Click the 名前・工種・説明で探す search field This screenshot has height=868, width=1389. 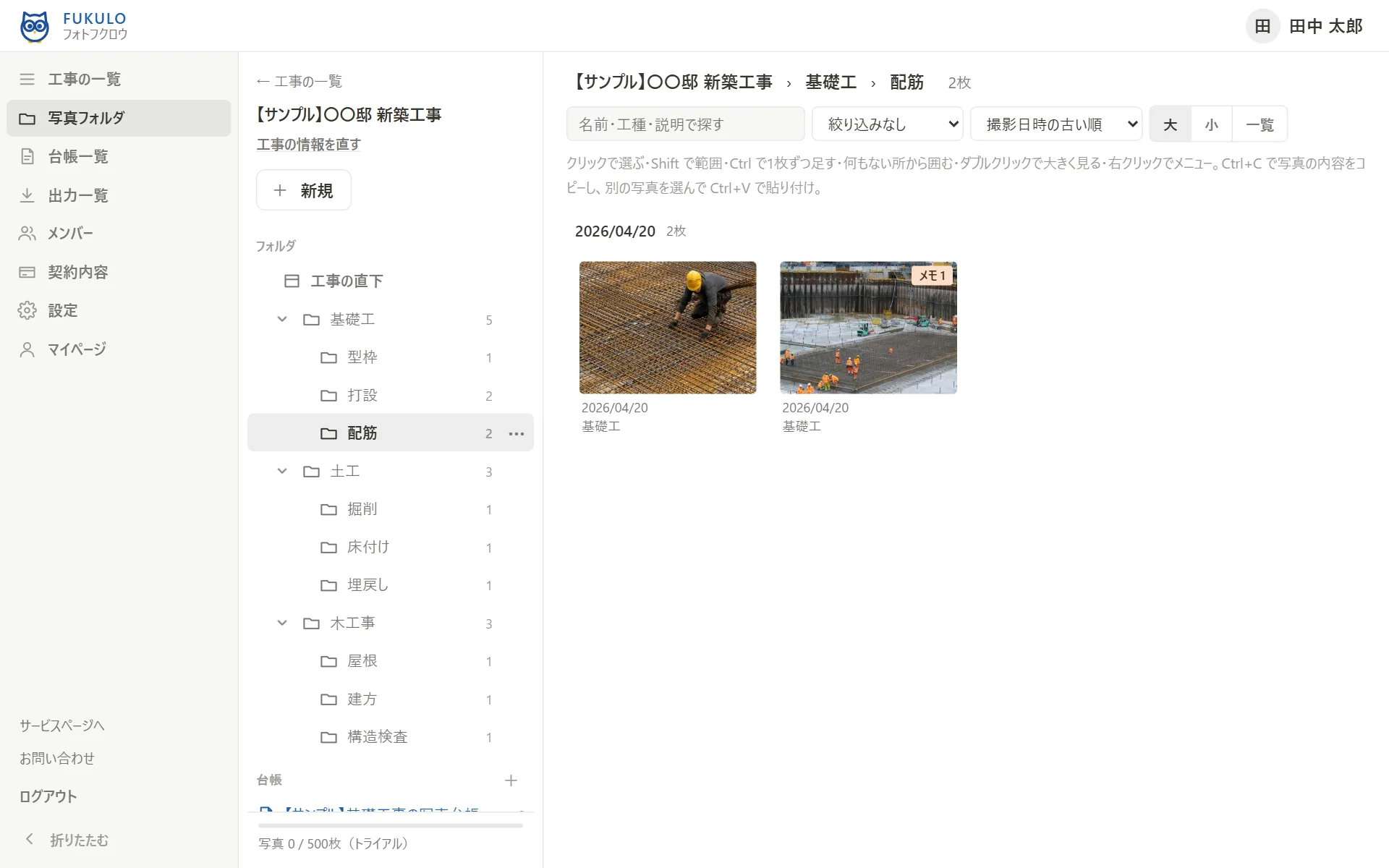click(x=685, y=124)
